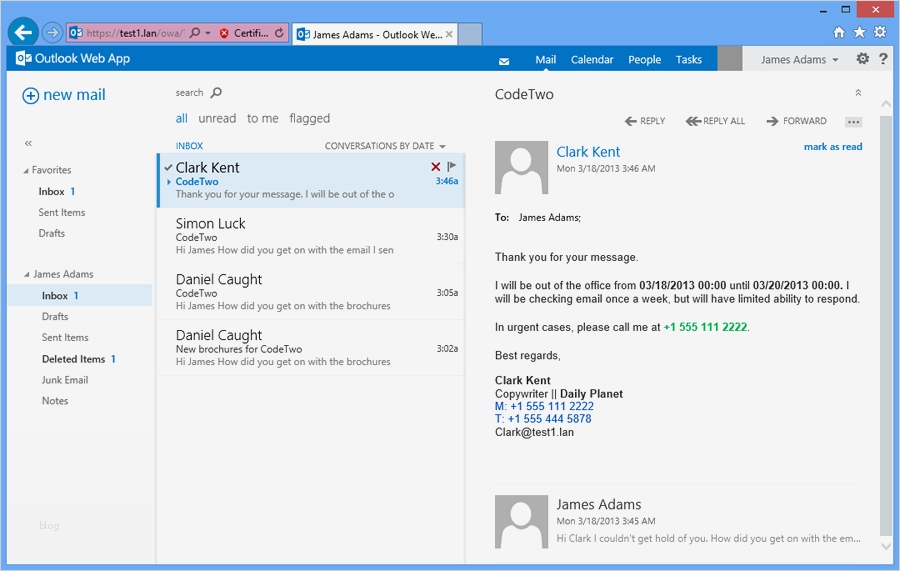Open Sent Items under Favorites
The height and width of the screenshot is (571, 900).
(x=61, y=212)
